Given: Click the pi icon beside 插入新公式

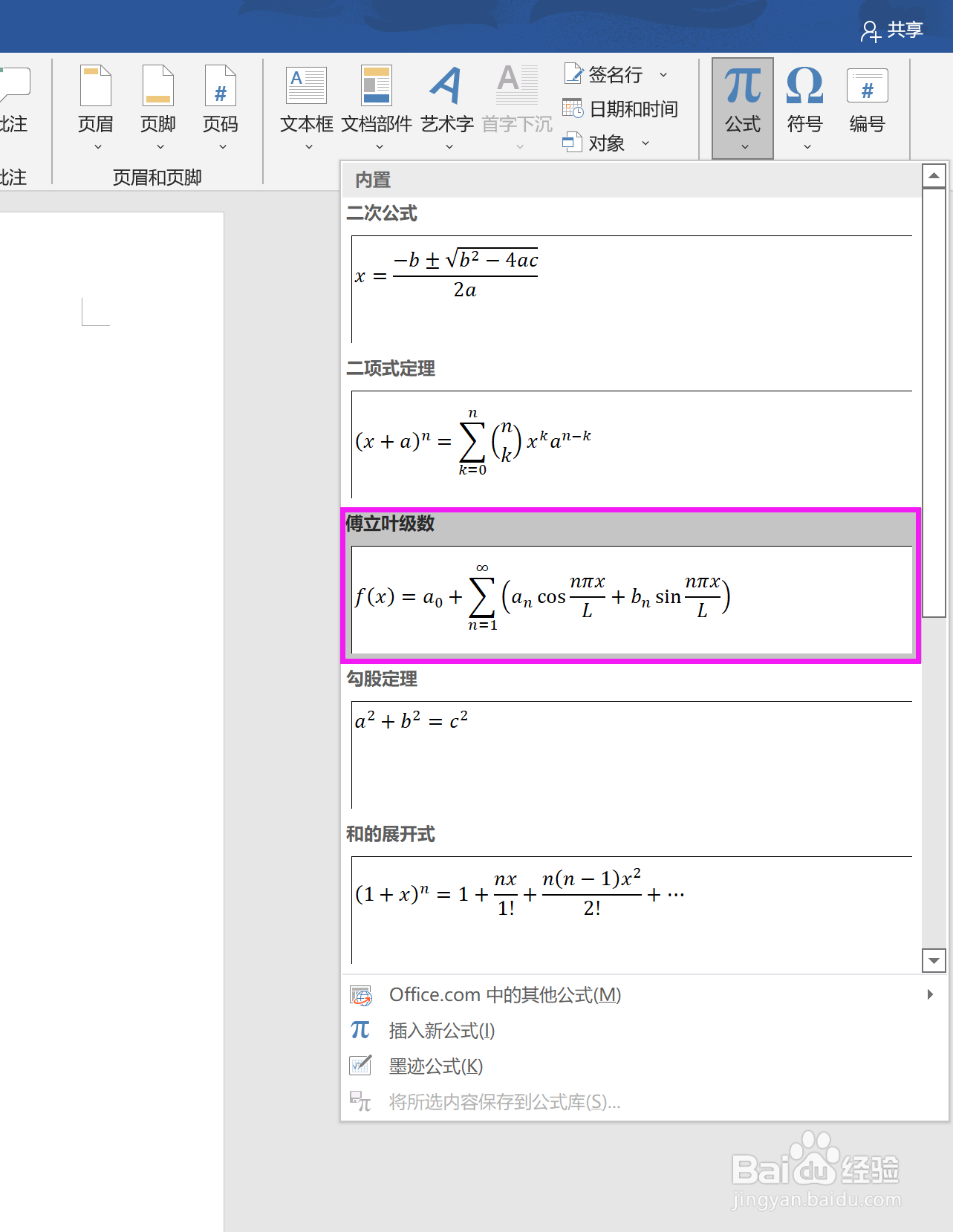Looking at the screenshot, I should pyautogui.click(x=360, y=1030).
